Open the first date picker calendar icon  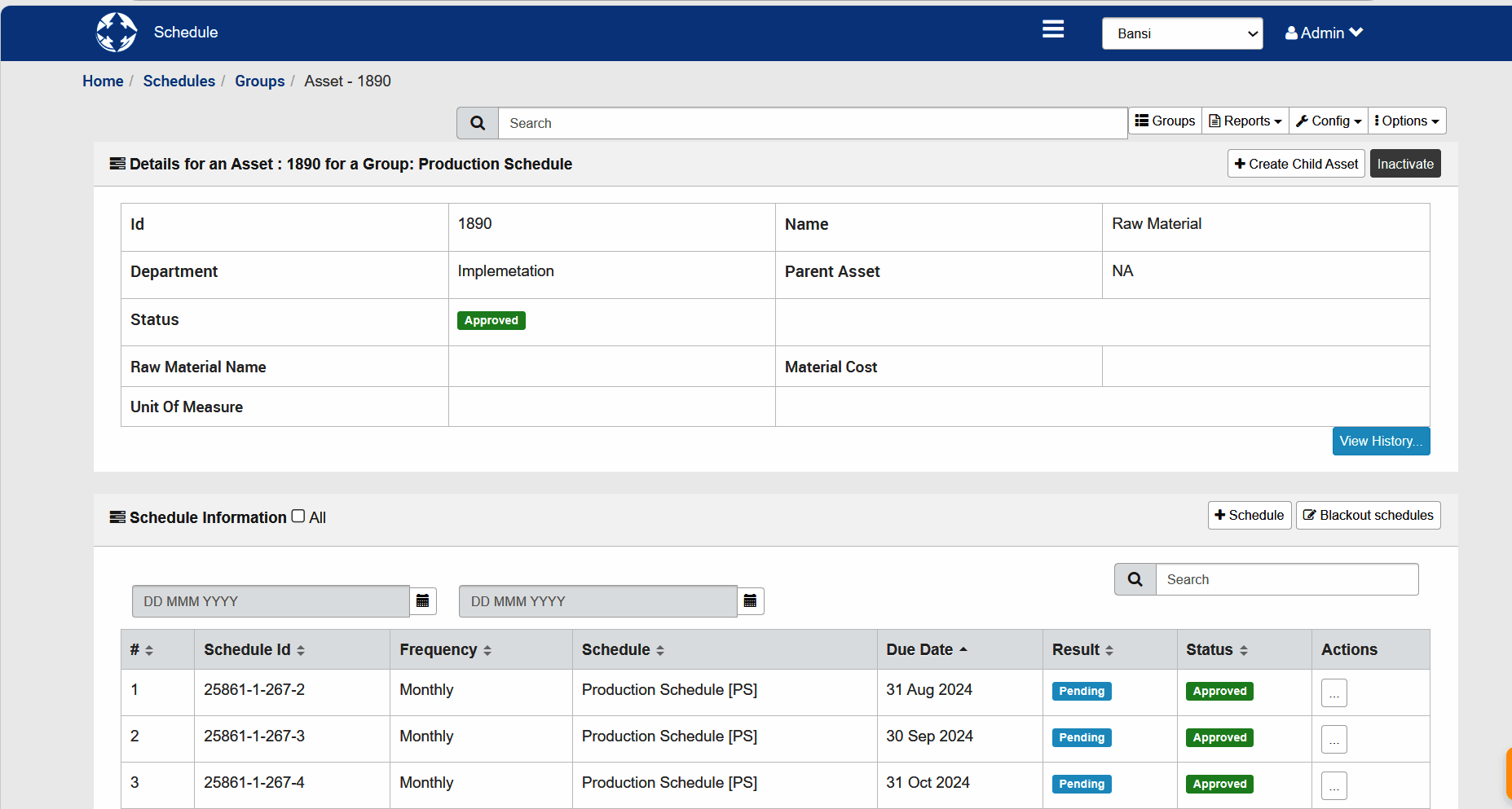point(423,601)
